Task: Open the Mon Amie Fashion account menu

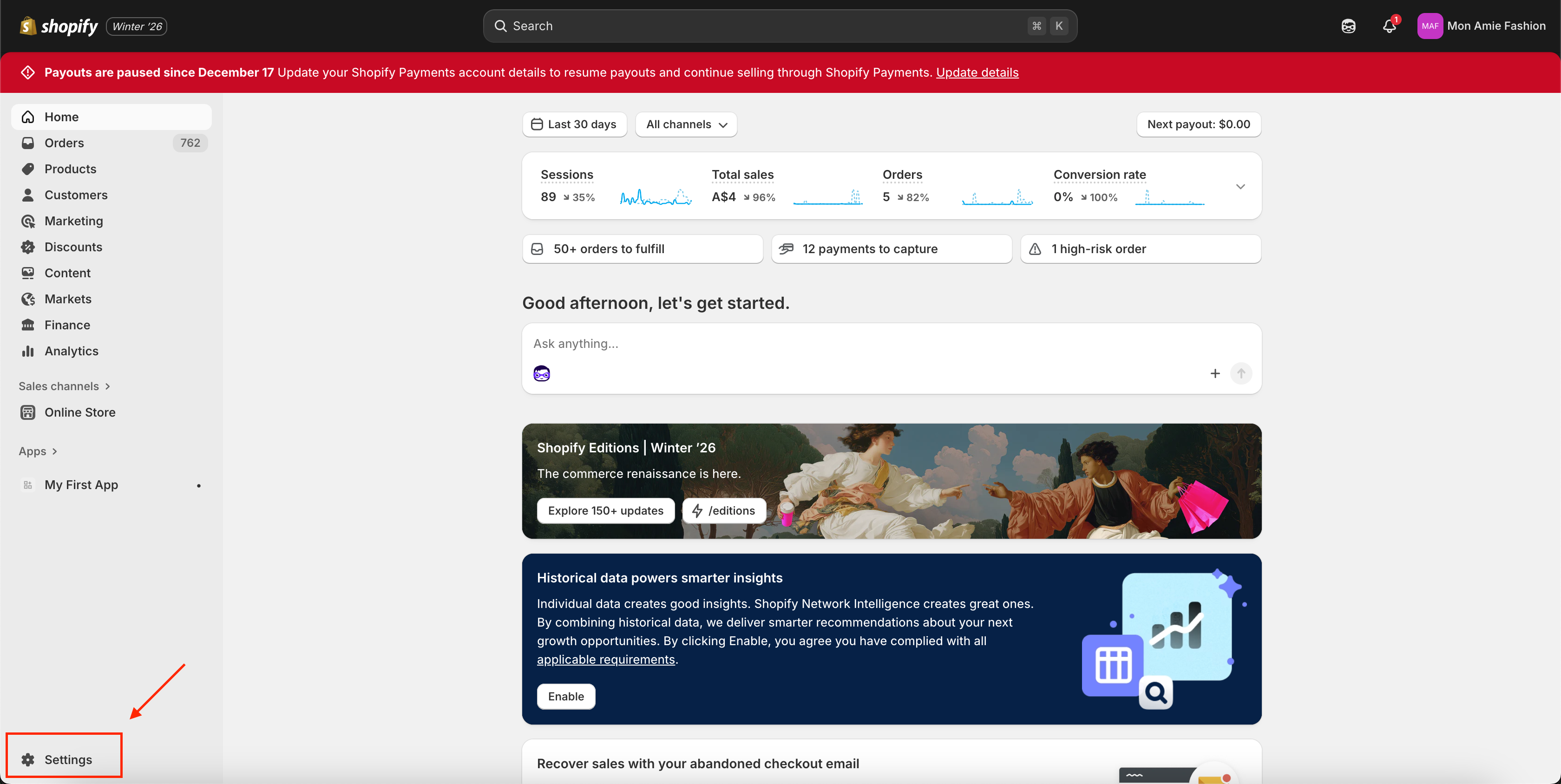Action: pos(1481,26)
